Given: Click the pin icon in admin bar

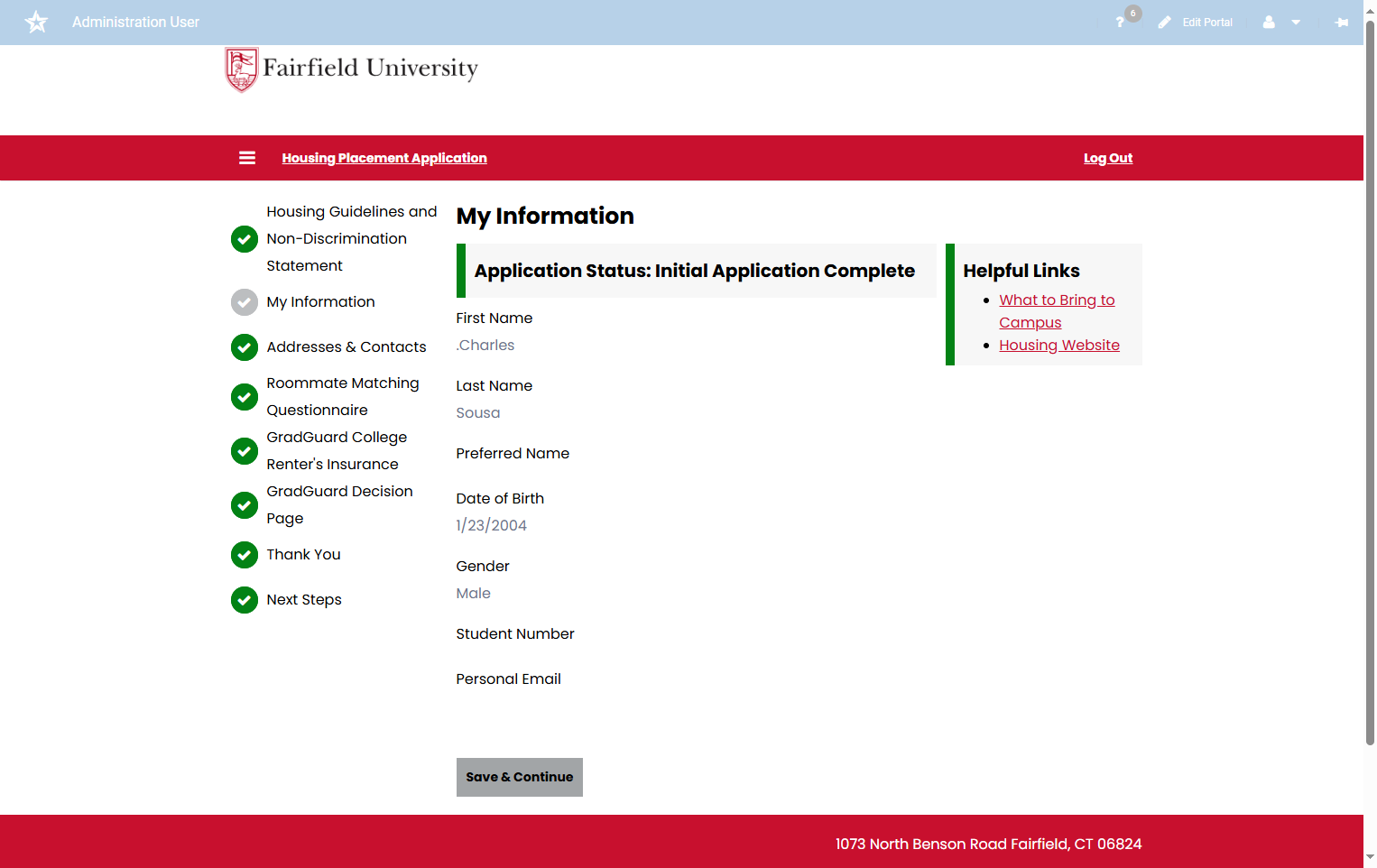Looking at the screenshot, I should pyautogui.click(x=1342, y=23).
